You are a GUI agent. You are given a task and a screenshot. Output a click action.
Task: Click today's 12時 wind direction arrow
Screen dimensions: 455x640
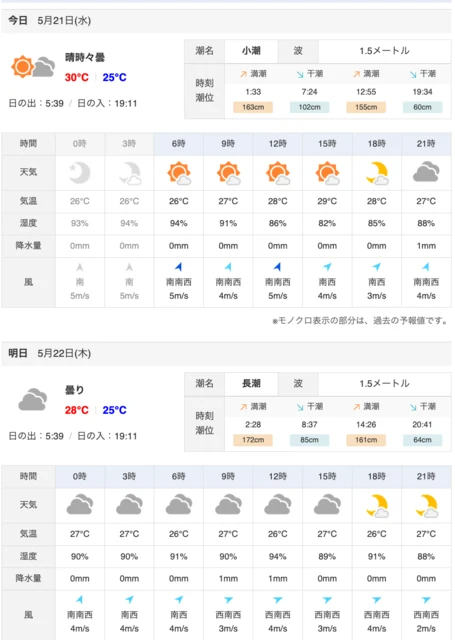click(x=277, y=267)
